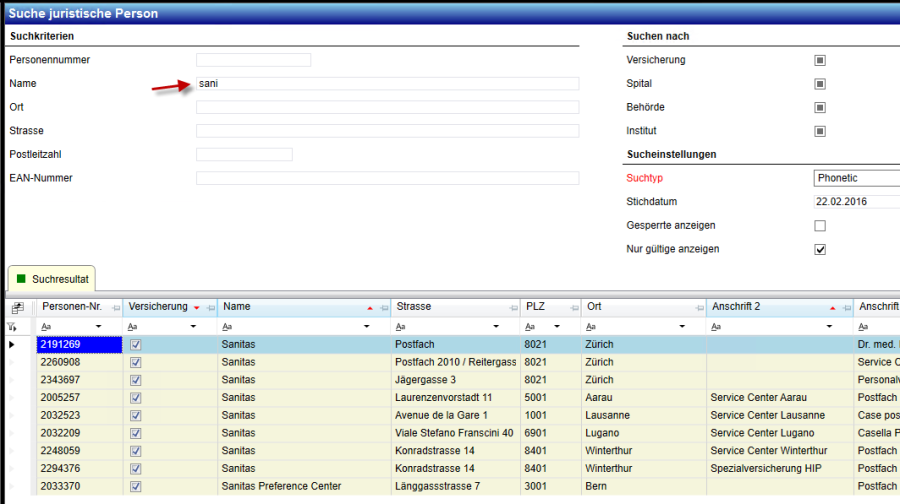Click the Name search field containing sani
The height and width of the screenshot is (504, 900).
(387, 84)
